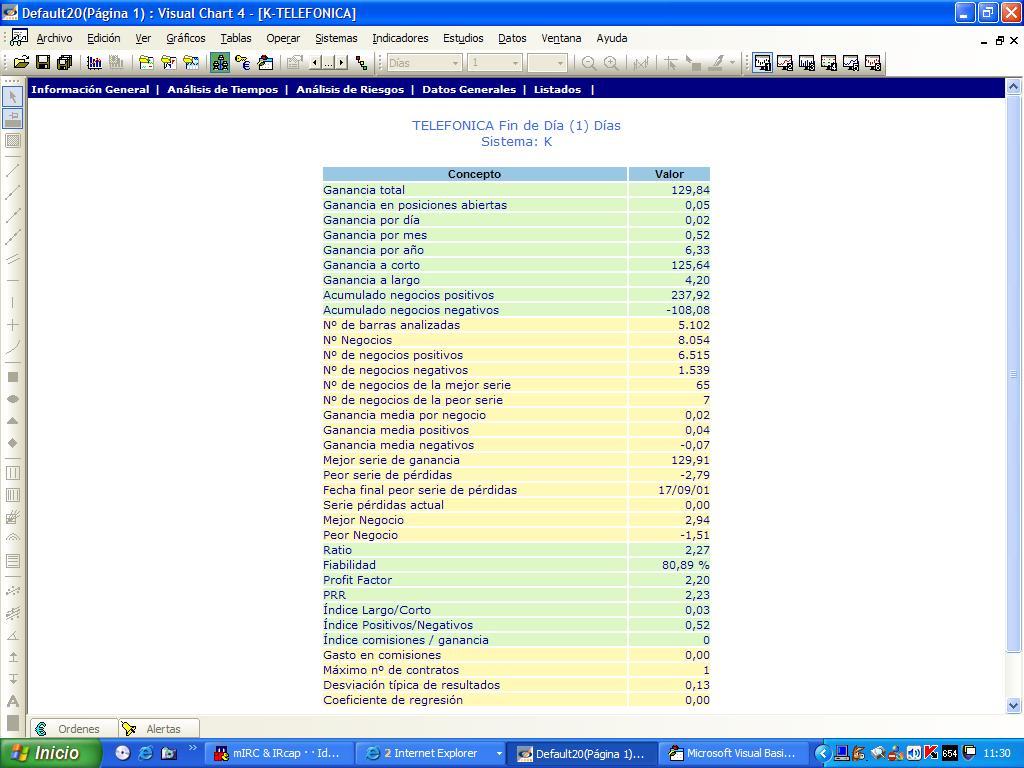Select the triangle drawing tool
1024x768 pixels.
click(12, 421)
